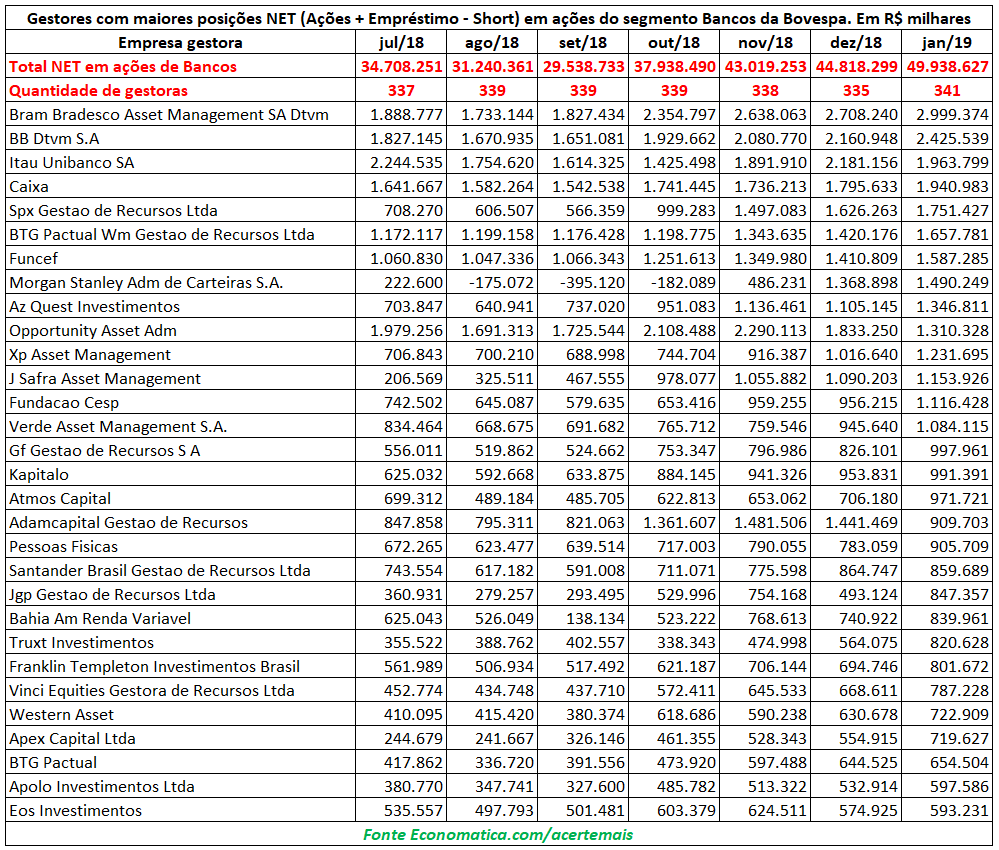999x850 pixels.
Task: Select Franklin Templeton Investimentos Brasil
Action: [x=154, y=666]
